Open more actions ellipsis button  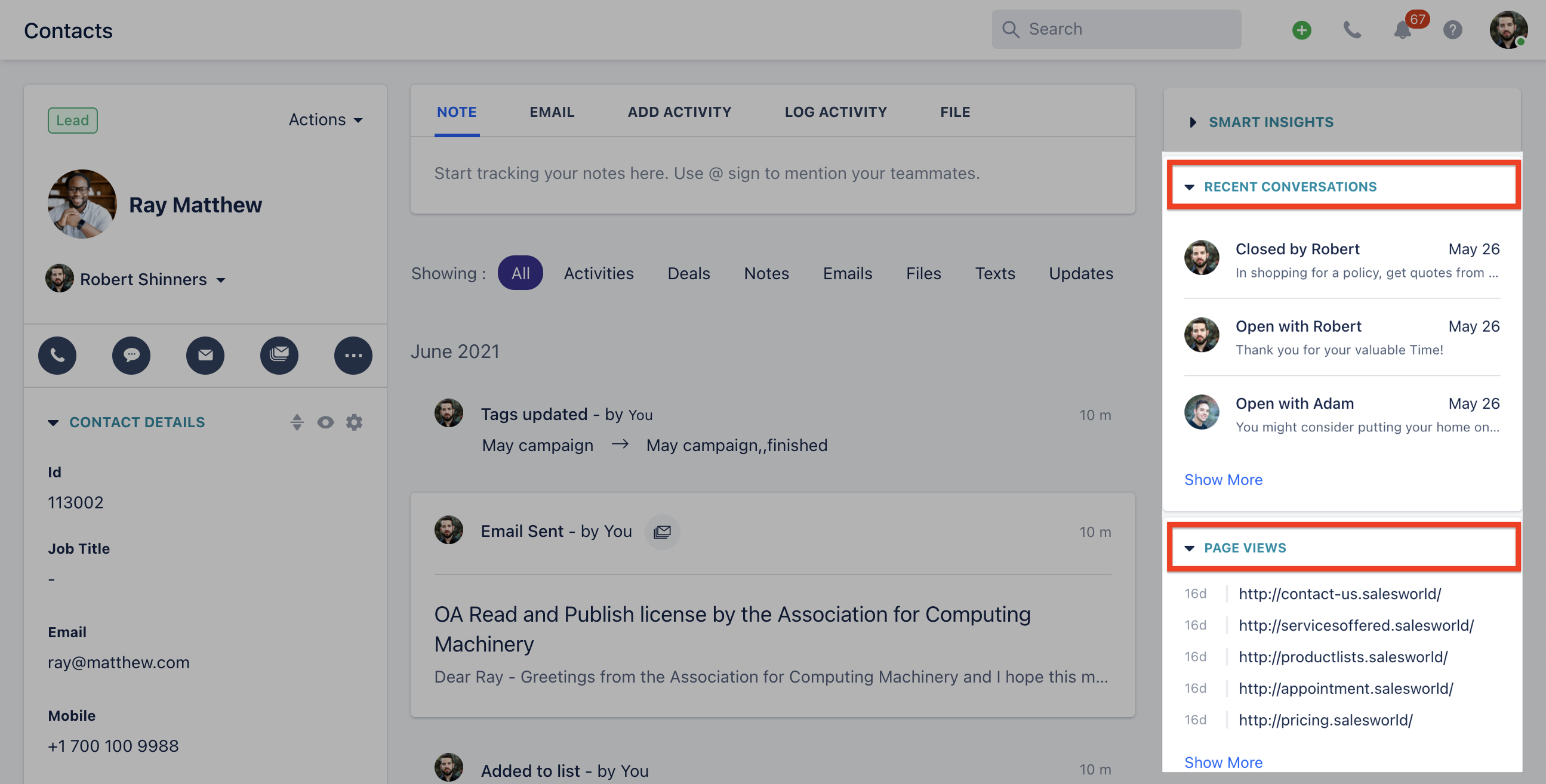[x=353, y=355]
